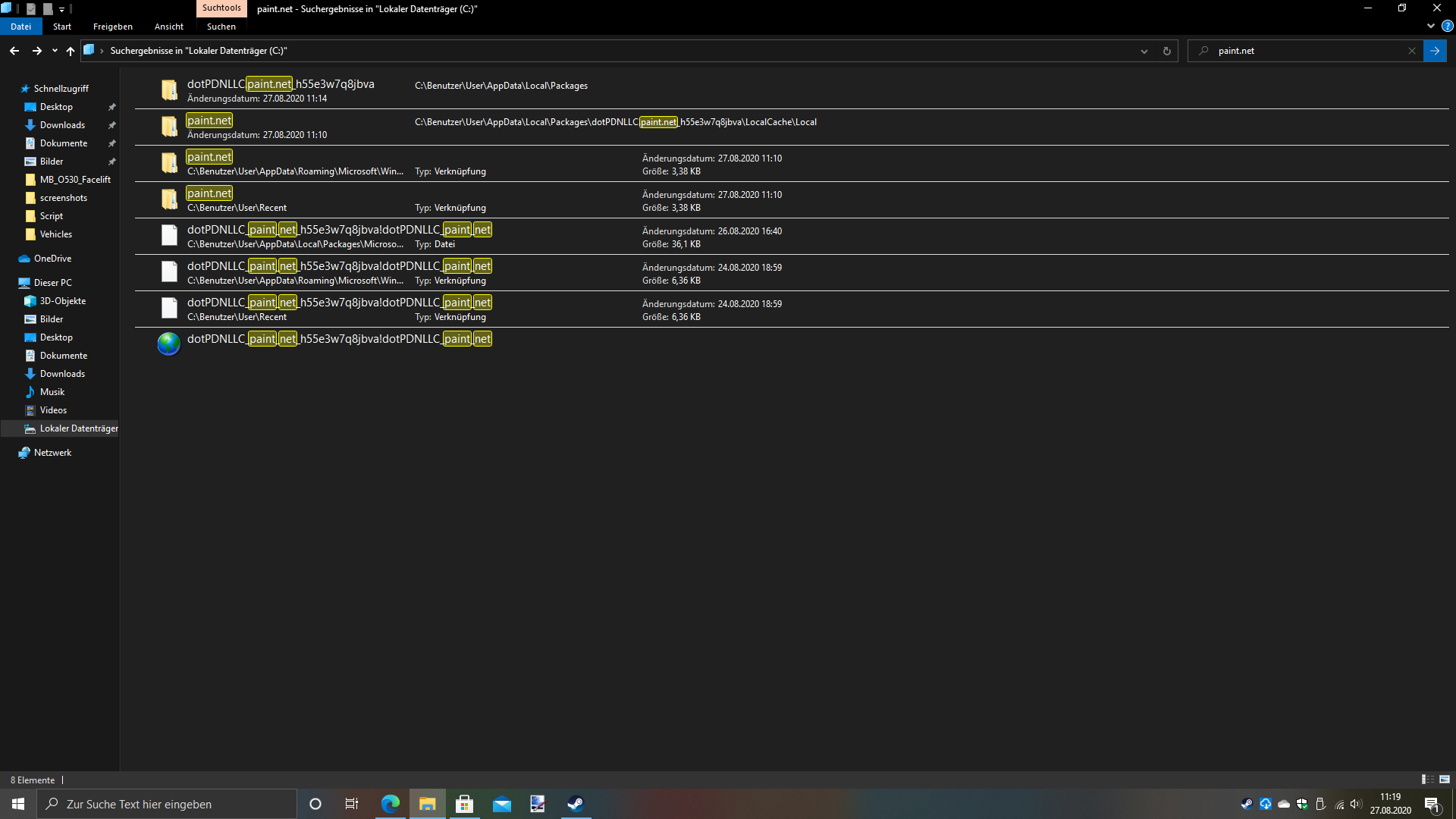Screen dimensions: 1456x819
Task: Go back with the navigation arrow
Action: [x=14, y=51]
